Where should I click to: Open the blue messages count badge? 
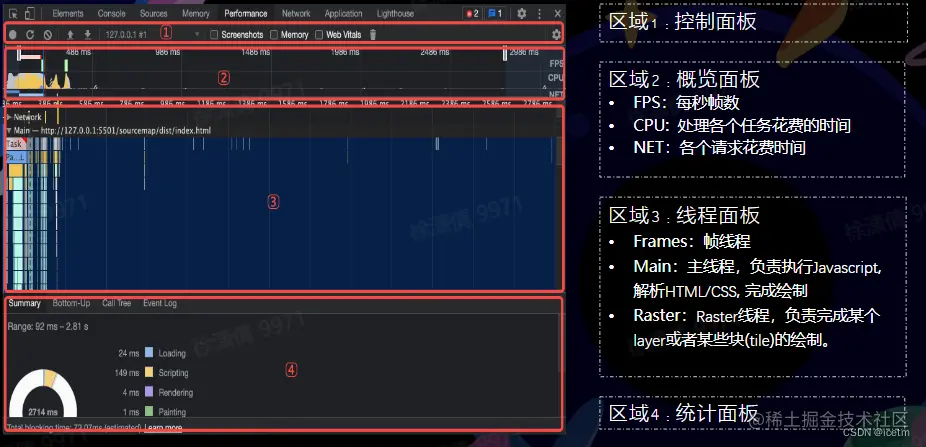tap(495, 13)
